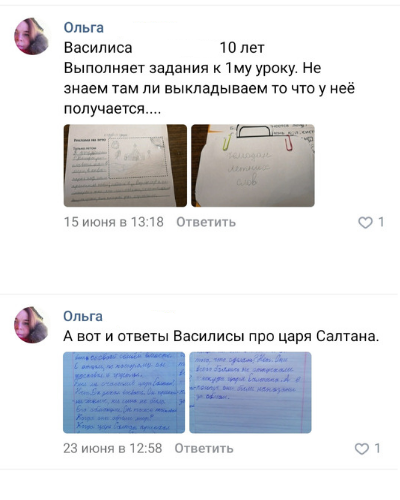Click the '10 лет' text in the comment
The width and height of the screenshot is (400, 500).
tap(242, 48)
